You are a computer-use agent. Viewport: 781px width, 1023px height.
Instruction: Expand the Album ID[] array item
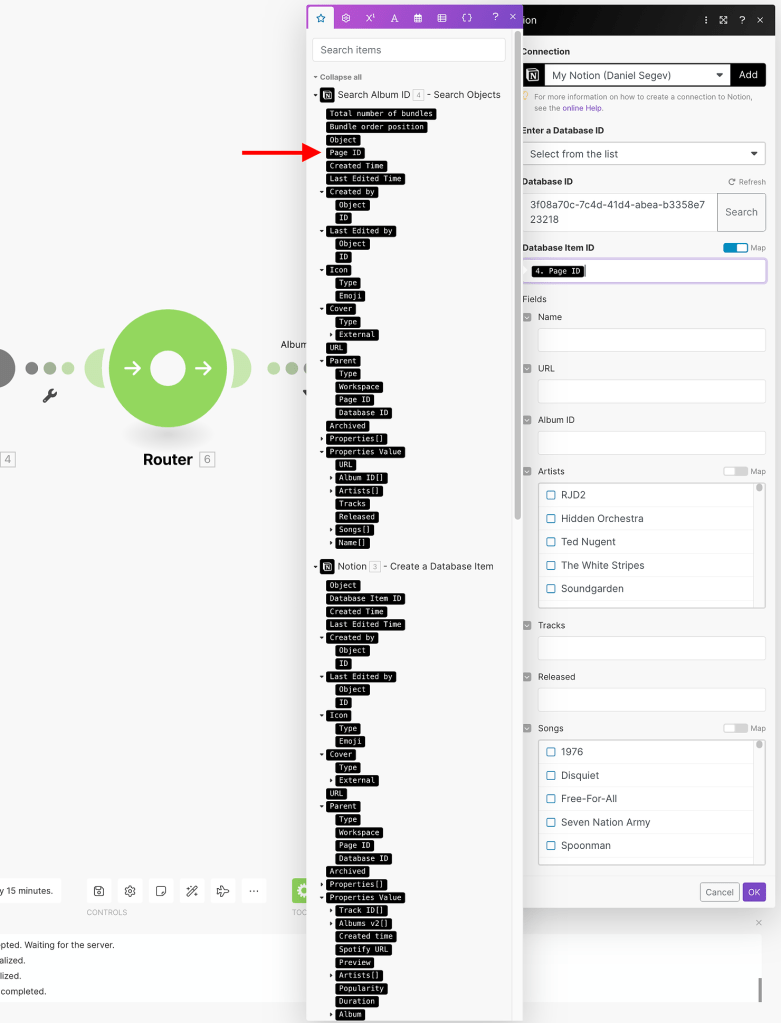[x=331, y=478]
